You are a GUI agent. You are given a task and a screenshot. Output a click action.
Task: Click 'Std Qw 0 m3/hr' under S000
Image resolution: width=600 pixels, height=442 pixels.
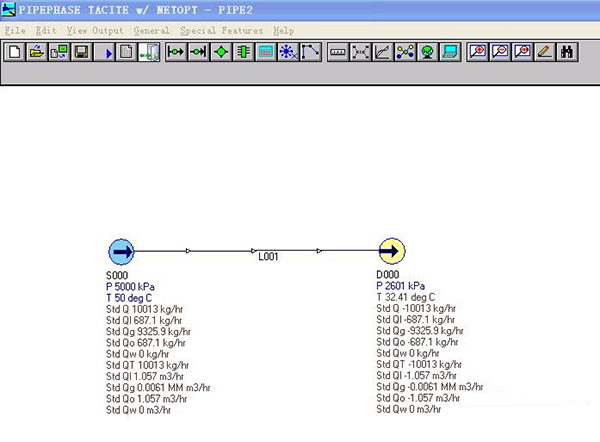[x=138, y=410]
